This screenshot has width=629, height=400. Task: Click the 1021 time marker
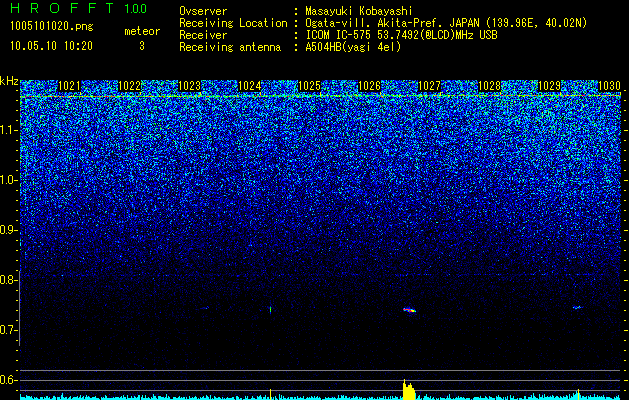(x=69, y=86)
